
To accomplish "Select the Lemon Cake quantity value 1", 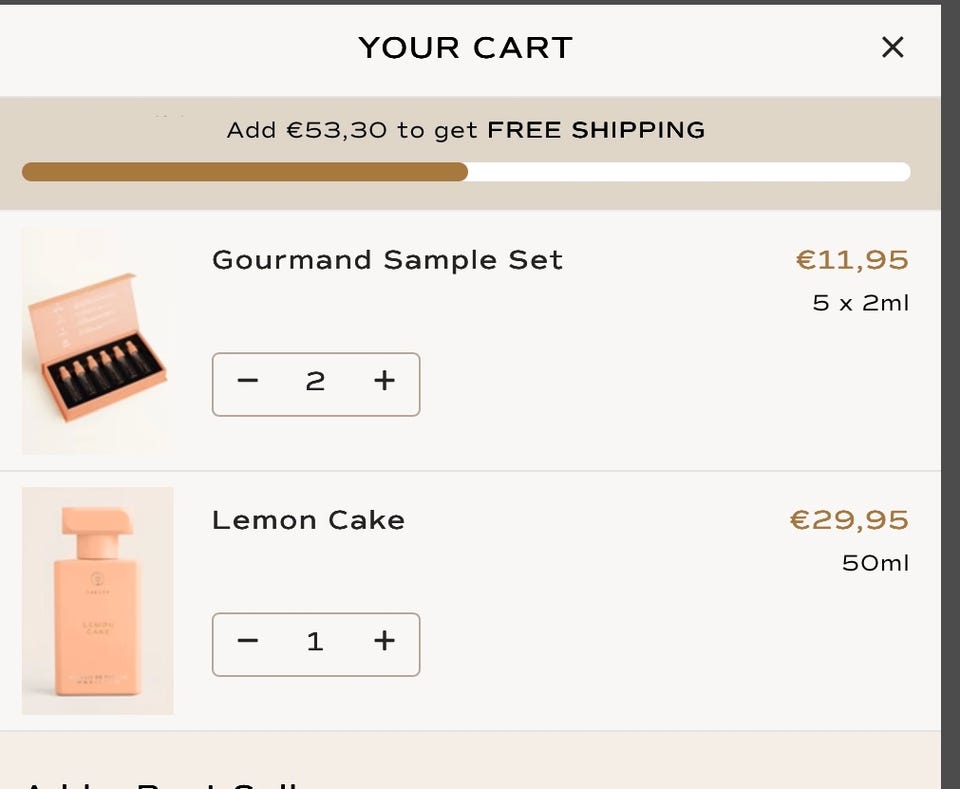I will click(x=315, y=641).
